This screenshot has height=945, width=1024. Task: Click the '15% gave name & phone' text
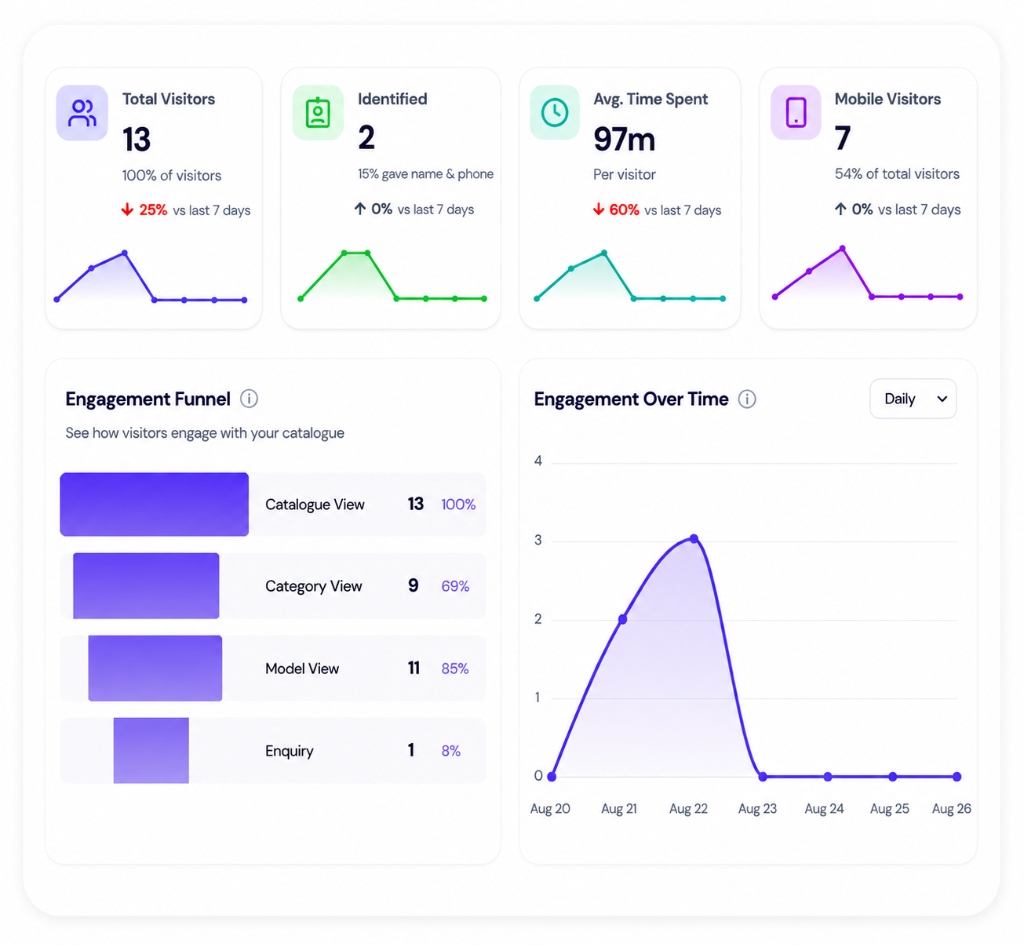coord(426,174)
